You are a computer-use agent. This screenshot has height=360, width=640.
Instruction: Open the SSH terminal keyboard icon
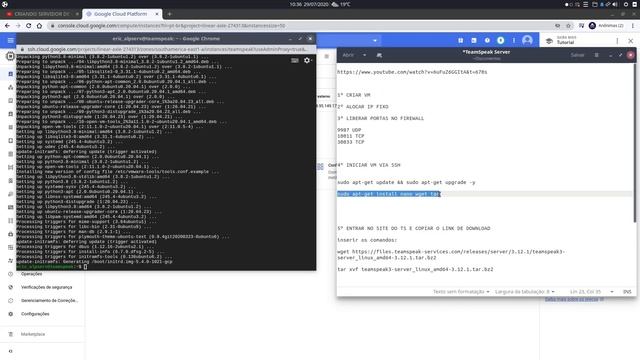point(295,60)
